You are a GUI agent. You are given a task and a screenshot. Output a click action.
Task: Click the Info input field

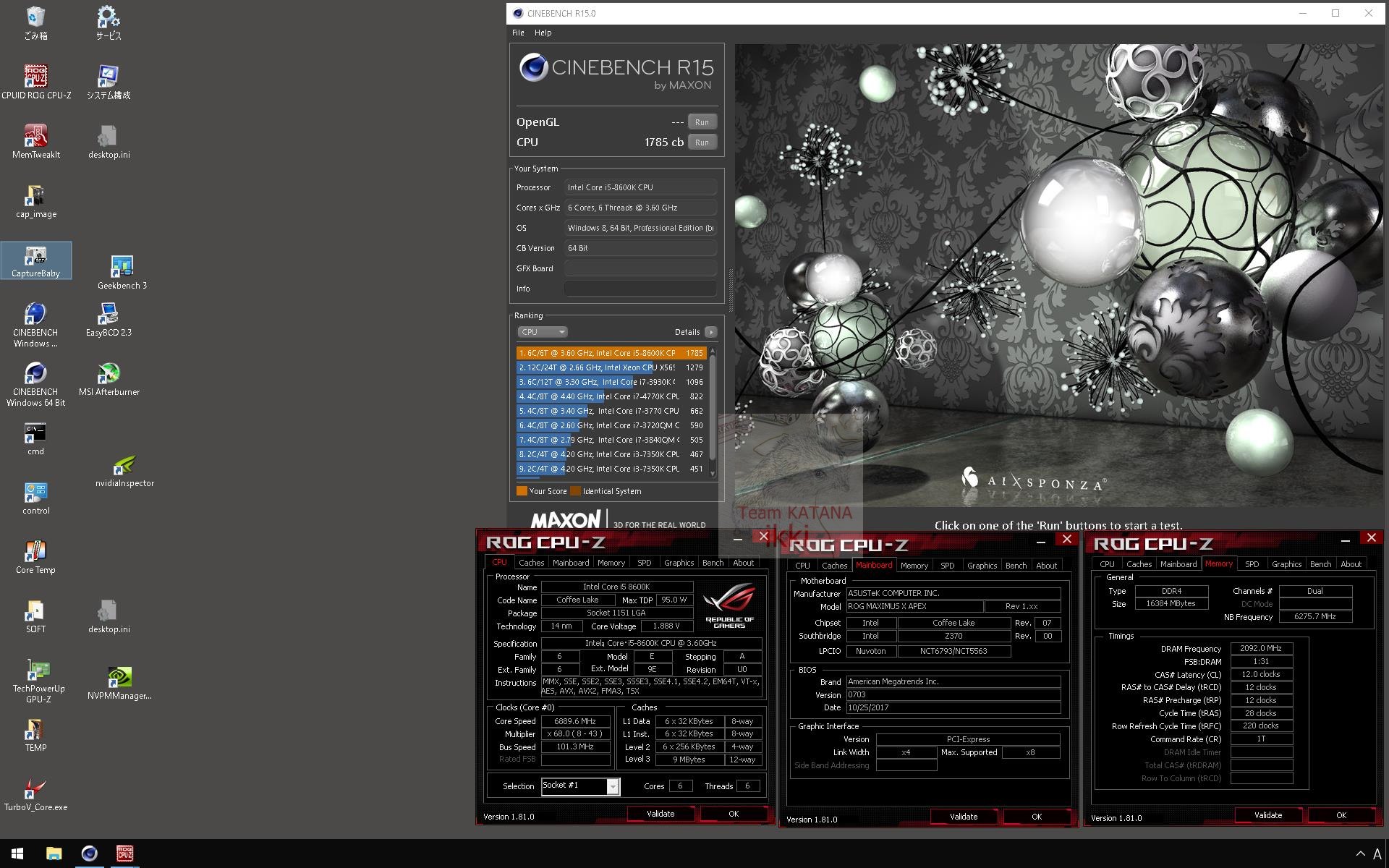[x=640, y=289]
